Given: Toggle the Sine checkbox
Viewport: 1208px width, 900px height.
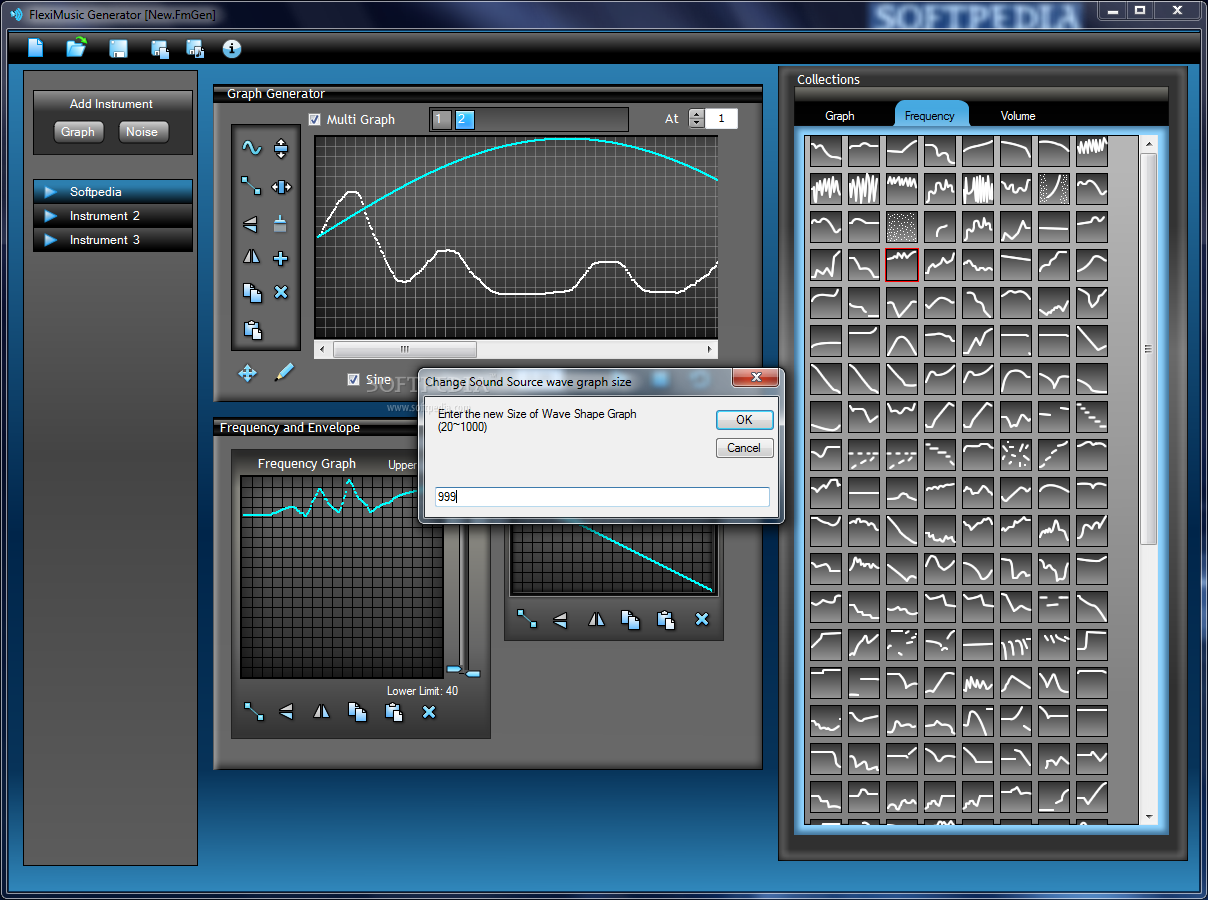Looking at the screenshot, I should [x=353, y=379].
